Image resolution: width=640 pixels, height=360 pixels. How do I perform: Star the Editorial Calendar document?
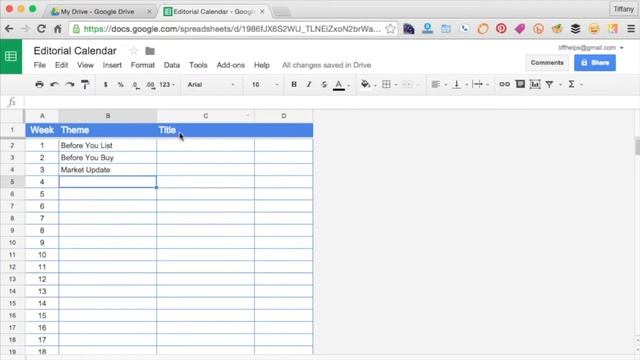pyautogui.click(x=133, y=51)
